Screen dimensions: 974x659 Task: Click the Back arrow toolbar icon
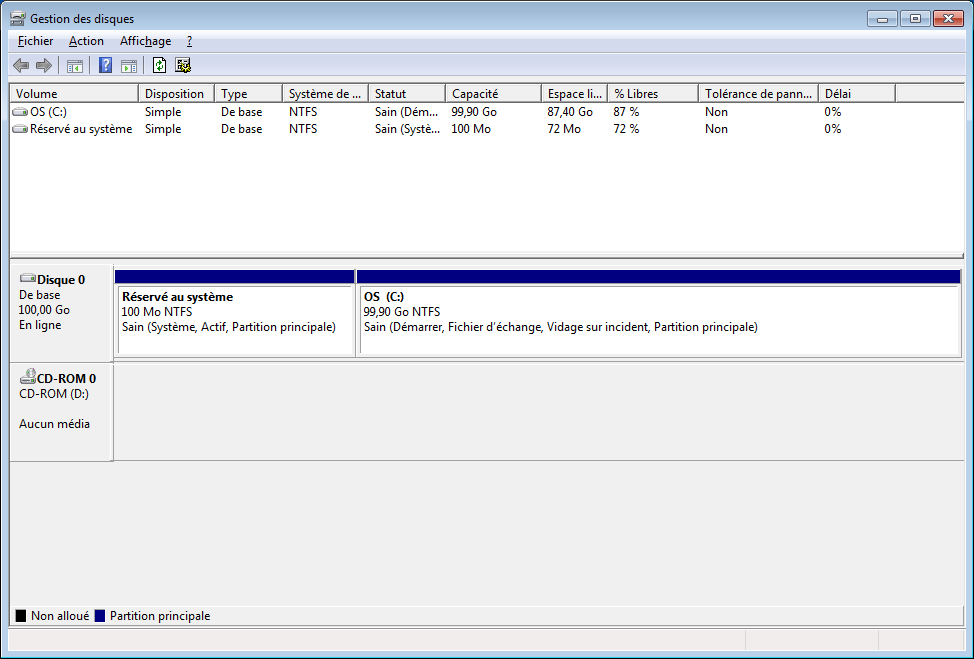pos(21,65)
